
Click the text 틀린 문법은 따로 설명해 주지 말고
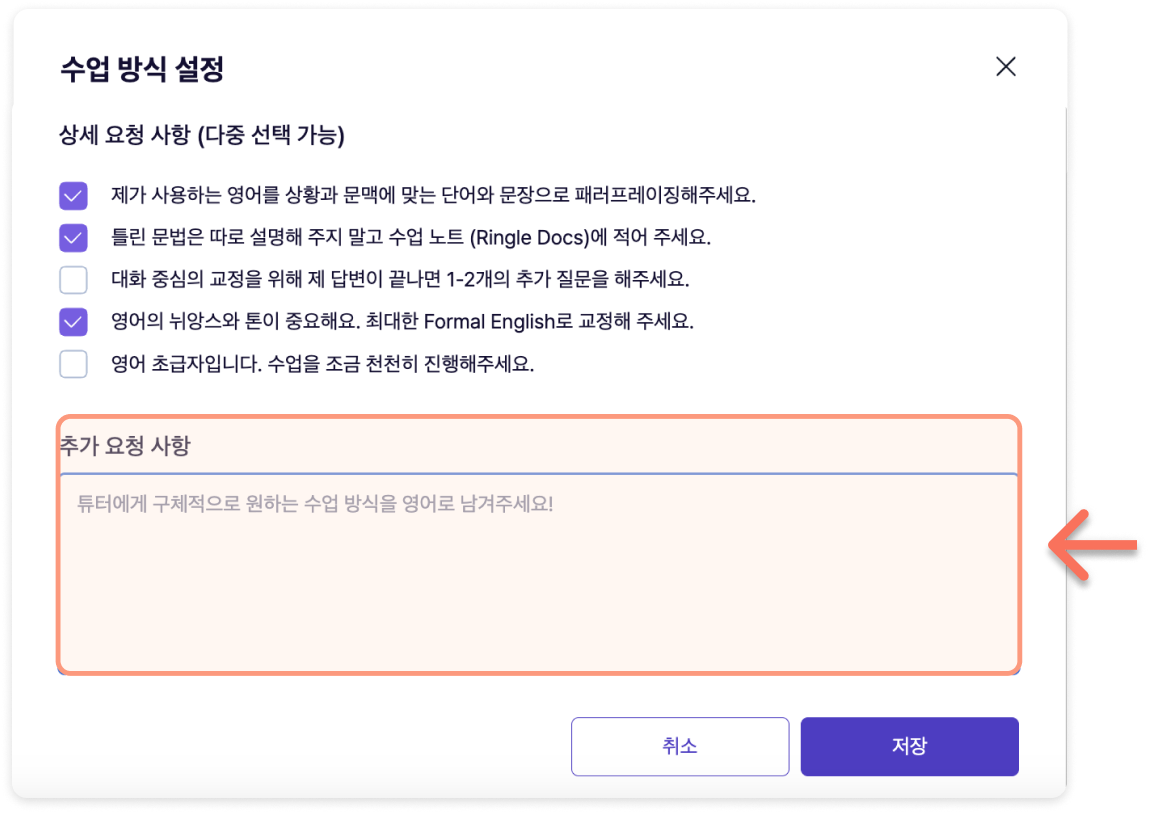[x=246, y=238]
